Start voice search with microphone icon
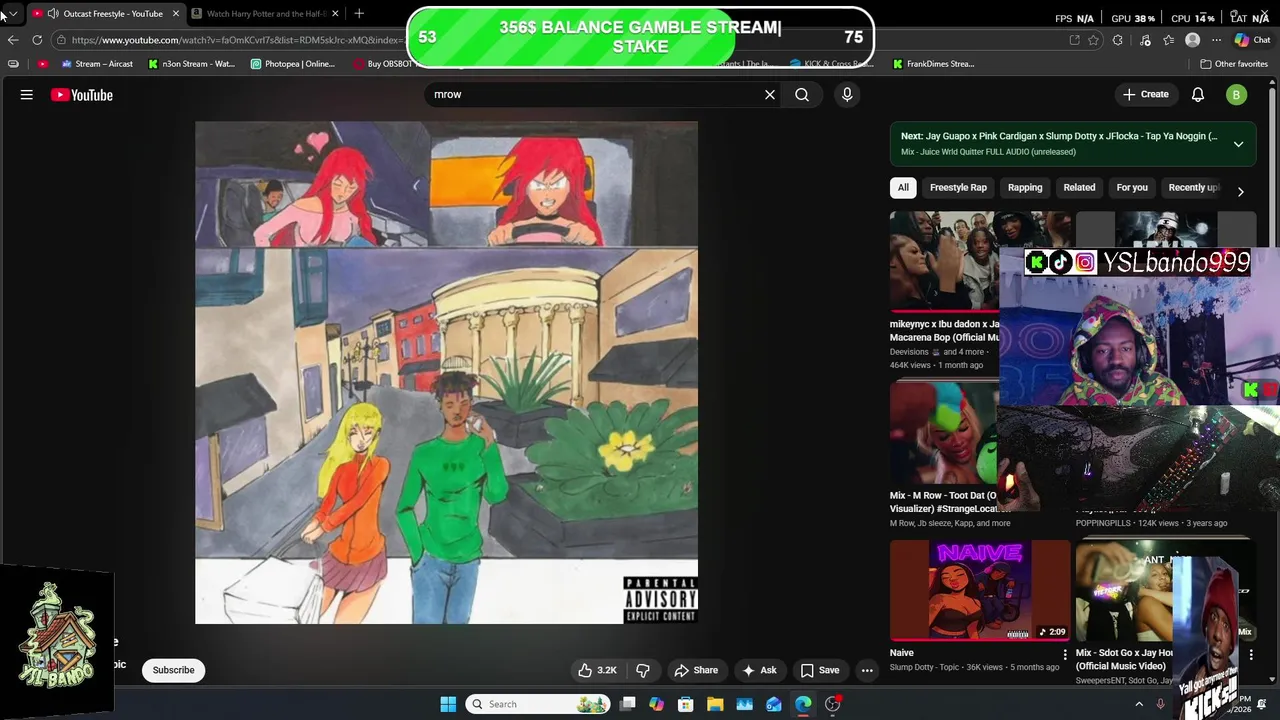This screenshot has height=720, width=1280. (x=847, y=94)
